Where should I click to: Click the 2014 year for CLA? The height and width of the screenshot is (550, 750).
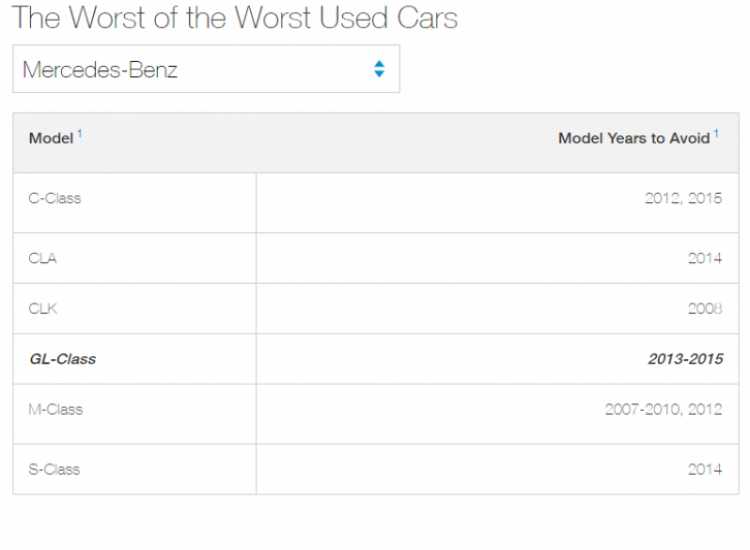(x=705, y=258)
